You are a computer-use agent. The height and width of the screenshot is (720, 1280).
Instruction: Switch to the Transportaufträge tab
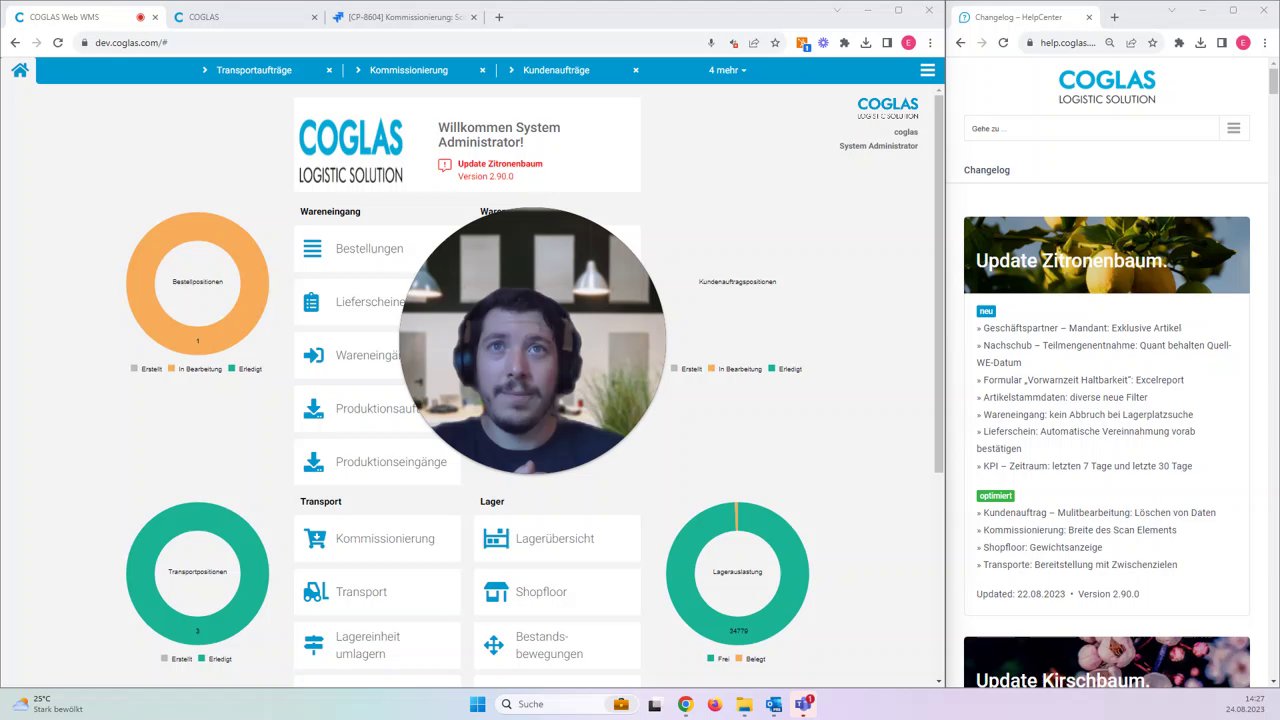coord(254,70)
